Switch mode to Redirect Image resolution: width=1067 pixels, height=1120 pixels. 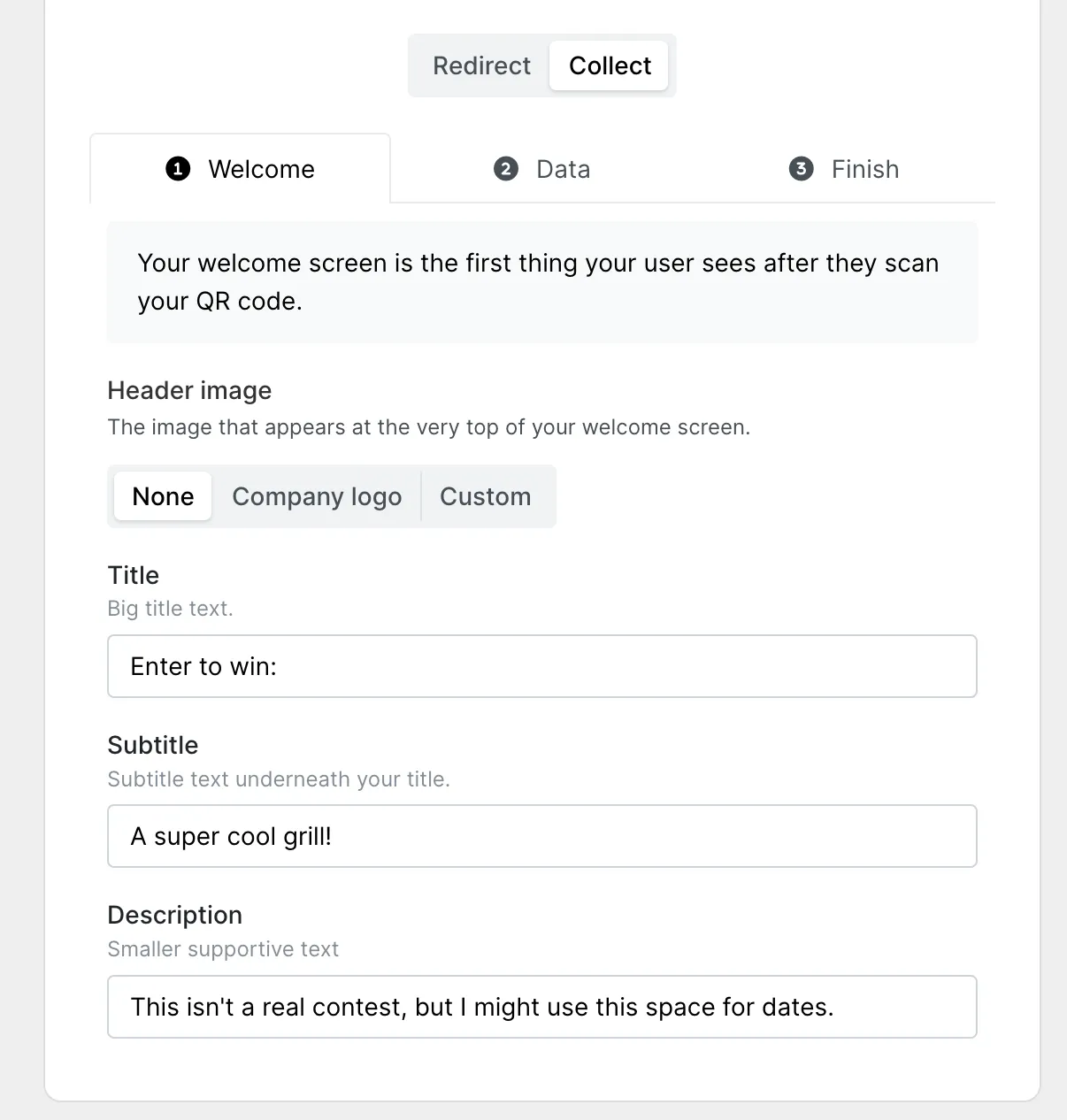point(481,65)
